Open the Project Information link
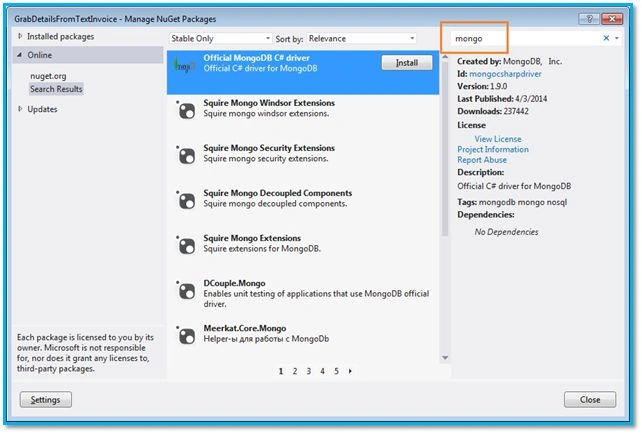The image size is (642, 434). (x=493, y=149)
